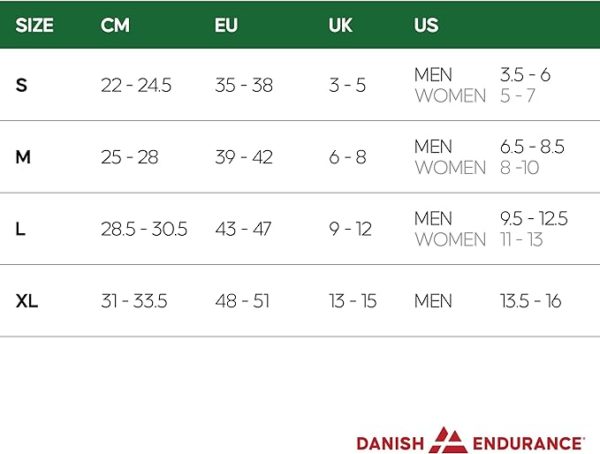
Task: Click the DANISH brand text
Action: (x=390, y=444)
